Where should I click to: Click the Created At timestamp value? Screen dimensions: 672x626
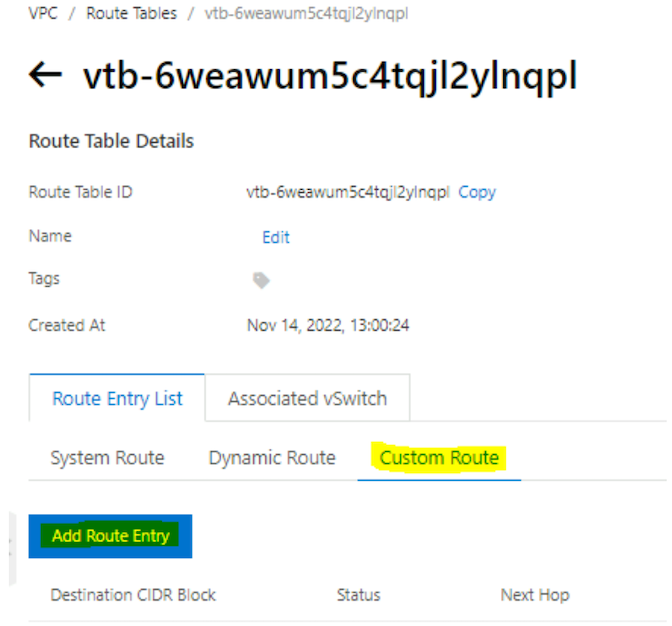pos(328,325)
